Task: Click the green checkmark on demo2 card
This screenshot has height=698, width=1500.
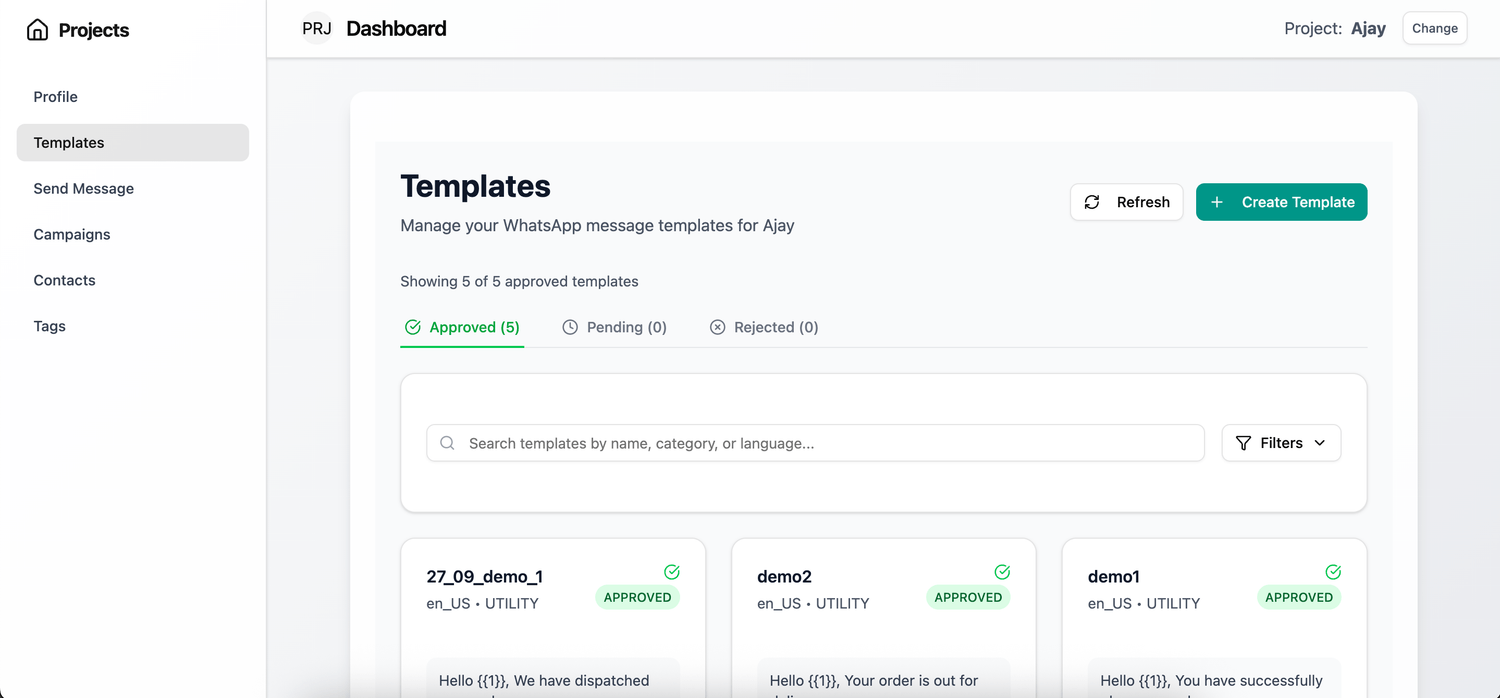Action: (x=1002, y=572)
